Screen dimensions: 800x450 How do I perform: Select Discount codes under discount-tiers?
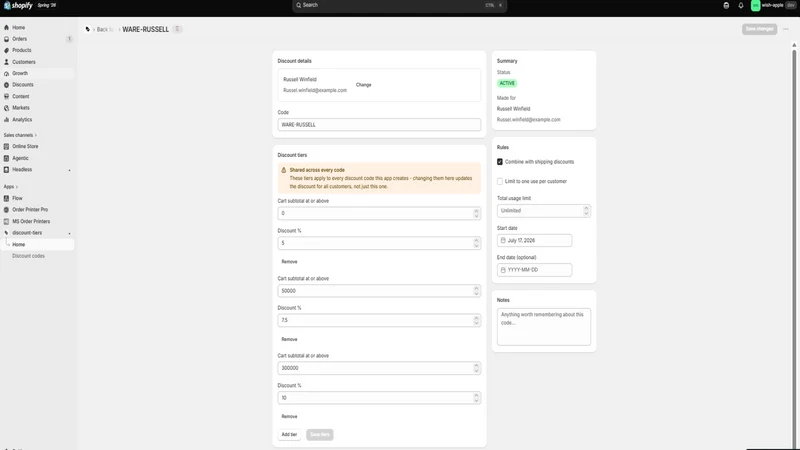pyautogui.click(x=29, y=256)
